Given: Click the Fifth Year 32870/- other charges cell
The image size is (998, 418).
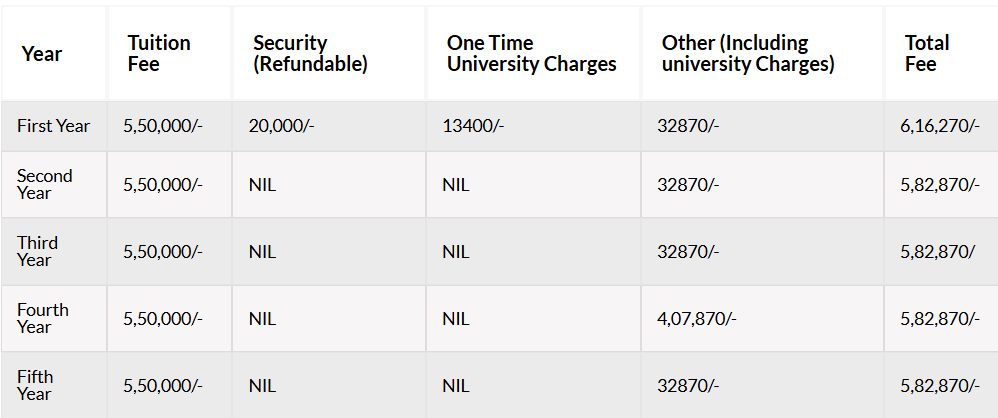Looking at the screenshot, I should coord(688,386).
